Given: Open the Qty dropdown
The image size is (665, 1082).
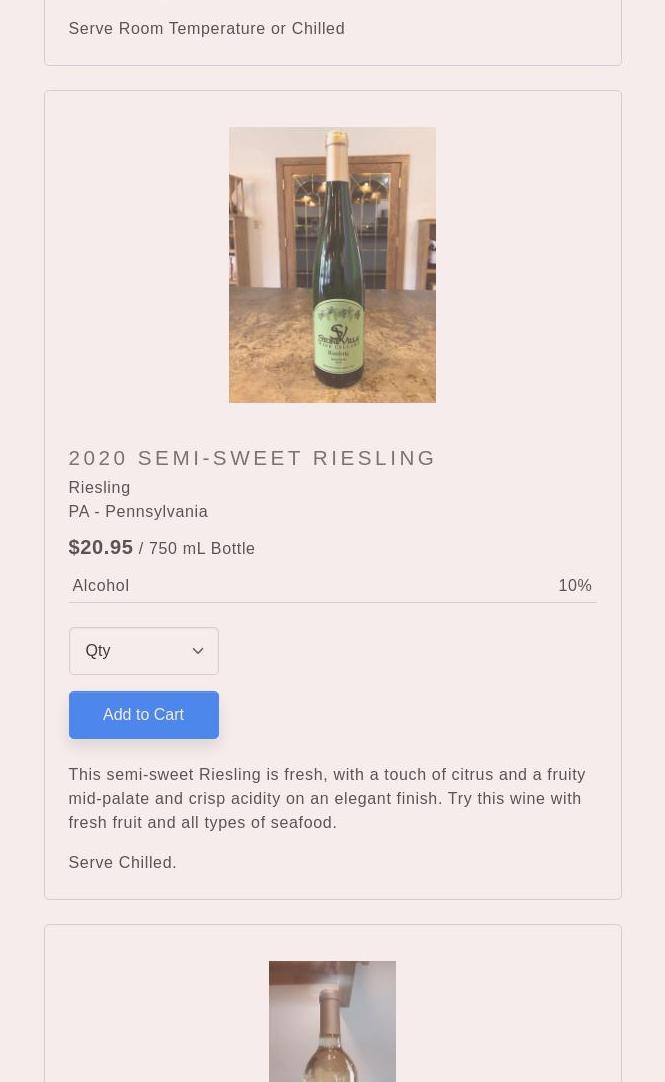Looking at the screenshot, I should [143, 651].
